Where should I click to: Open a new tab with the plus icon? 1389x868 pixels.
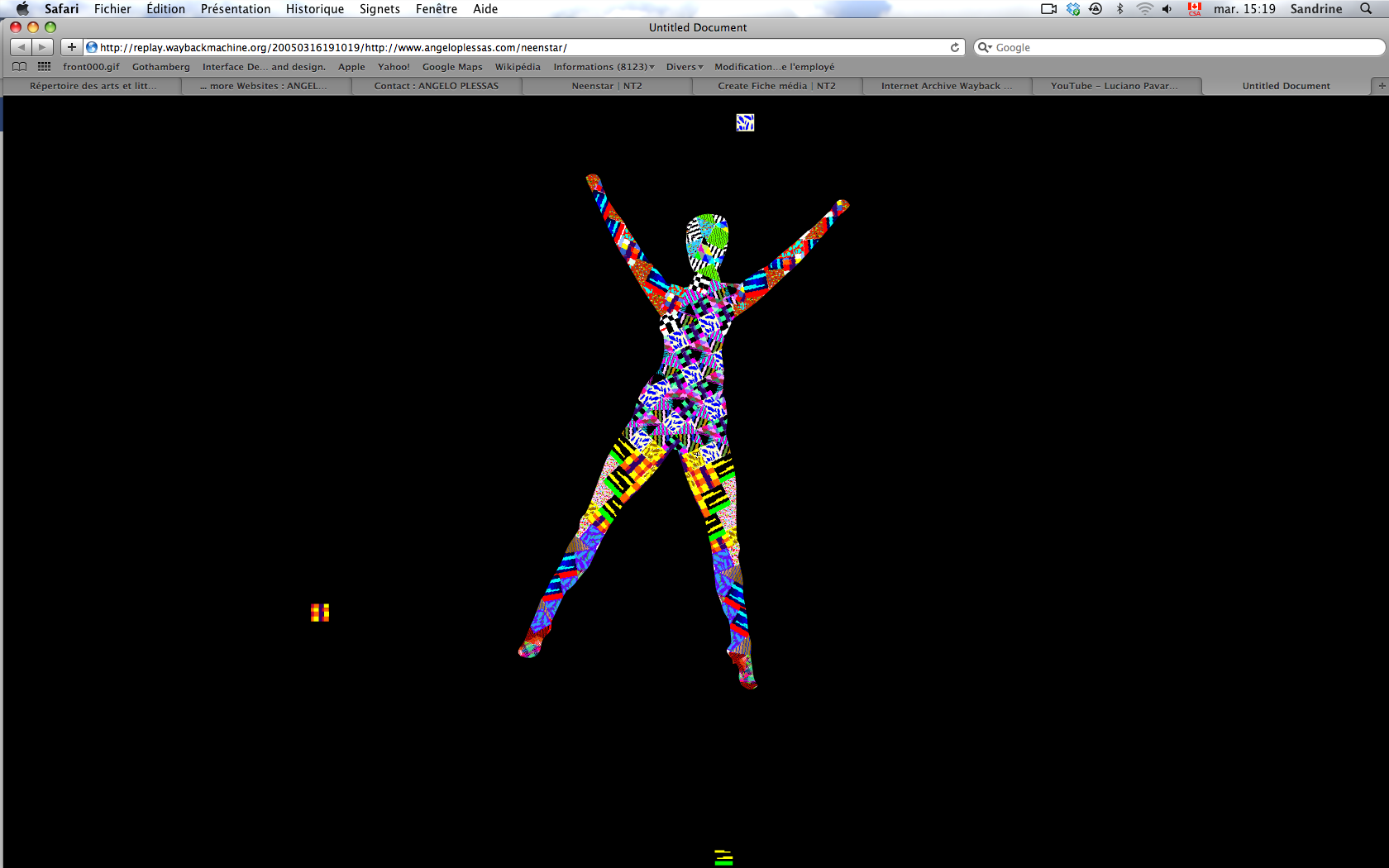[x=1381, y=86]
